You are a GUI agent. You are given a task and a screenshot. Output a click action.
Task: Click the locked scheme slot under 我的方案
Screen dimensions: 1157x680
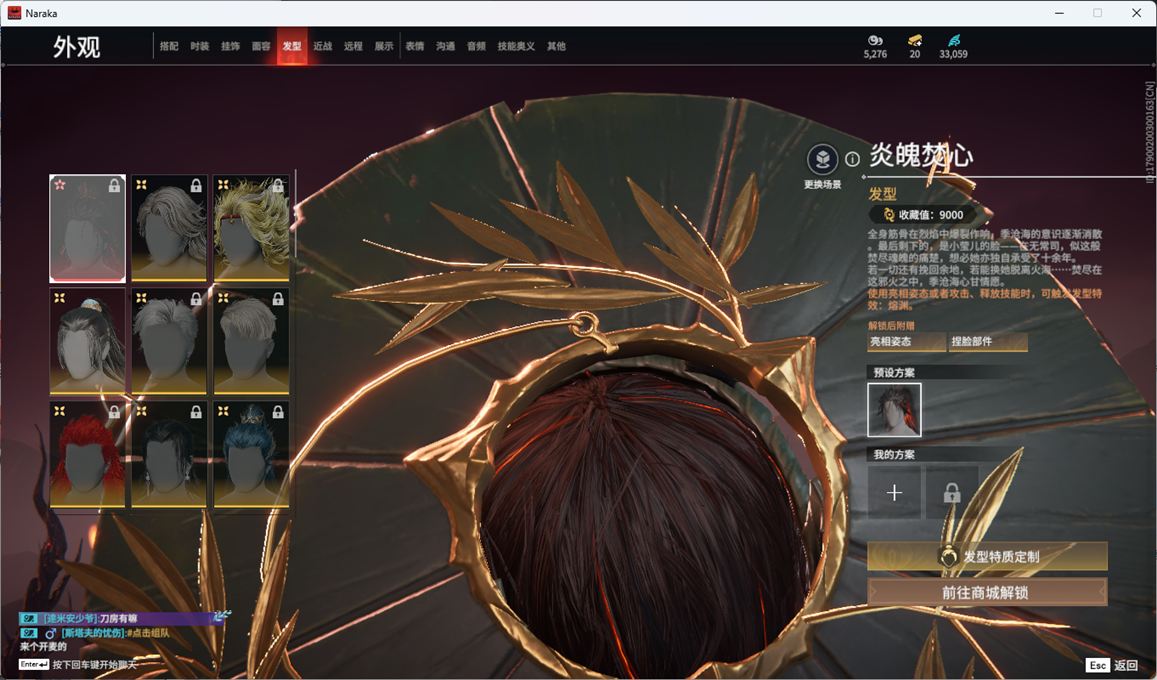coord(952,492)
